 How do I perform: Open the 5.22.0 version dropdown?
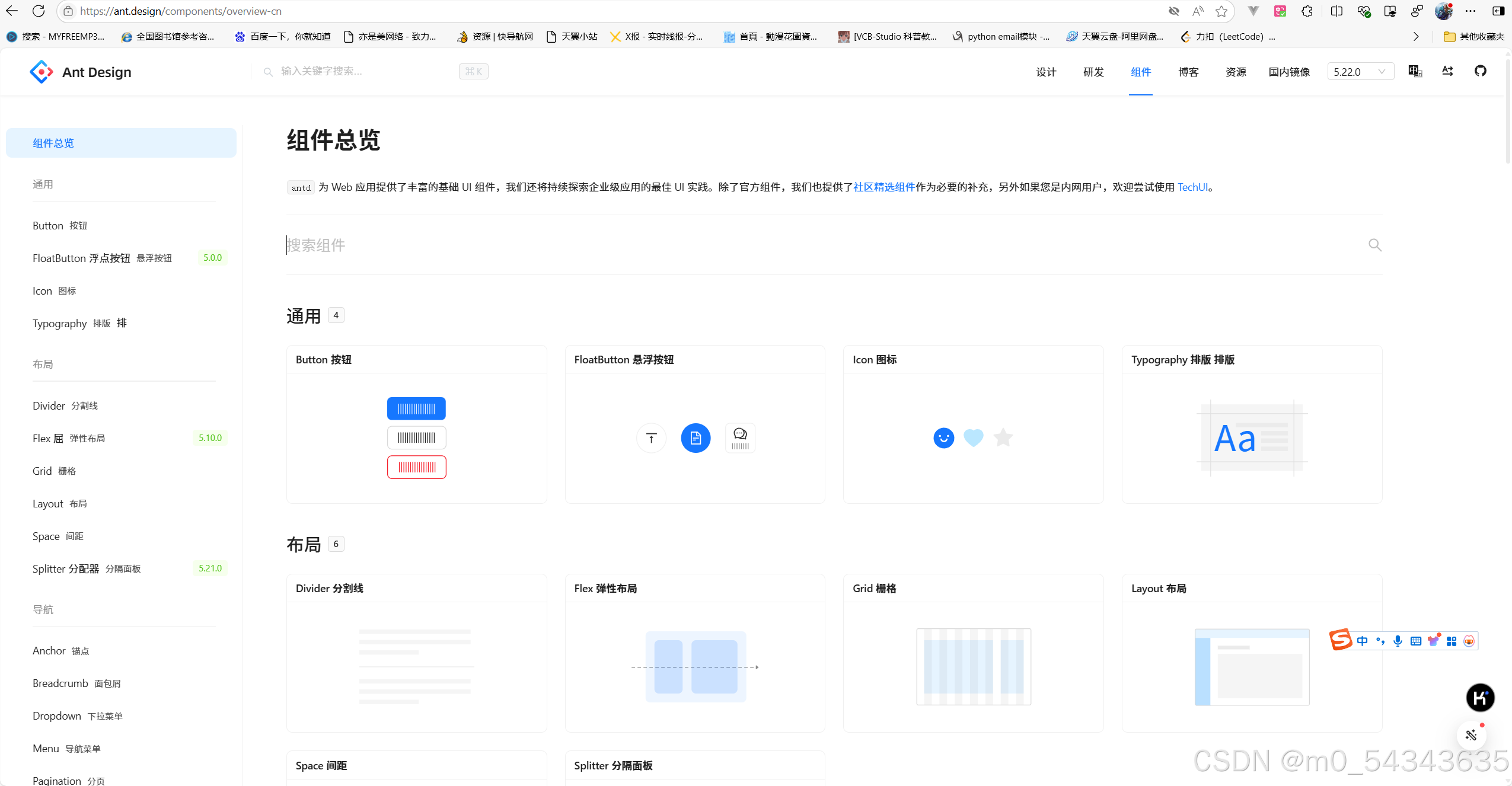pyautogui.click(x=1360, y=72)
